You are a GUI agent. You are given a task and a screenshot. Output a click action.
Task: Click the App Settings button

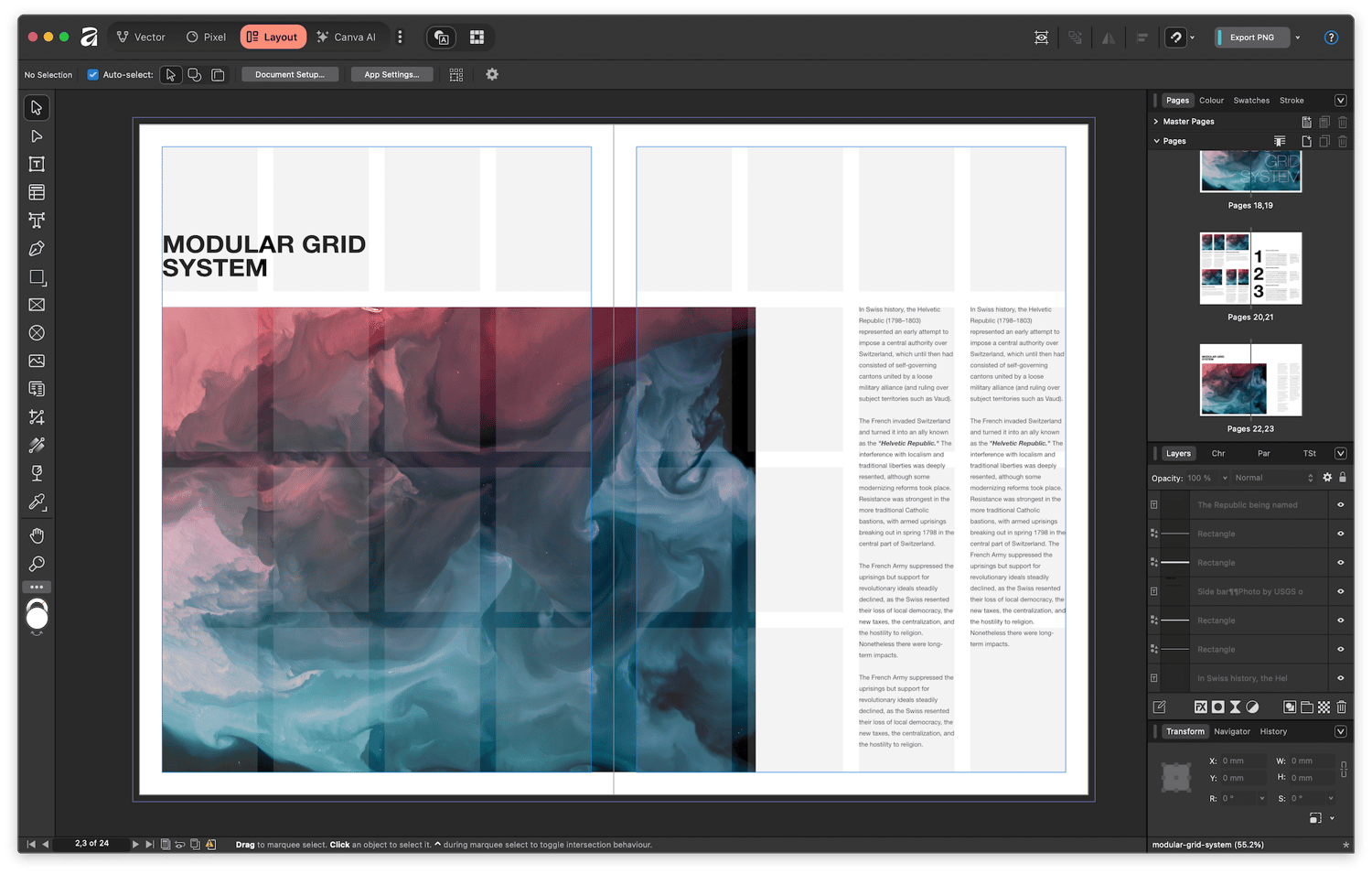coord(391,74)
